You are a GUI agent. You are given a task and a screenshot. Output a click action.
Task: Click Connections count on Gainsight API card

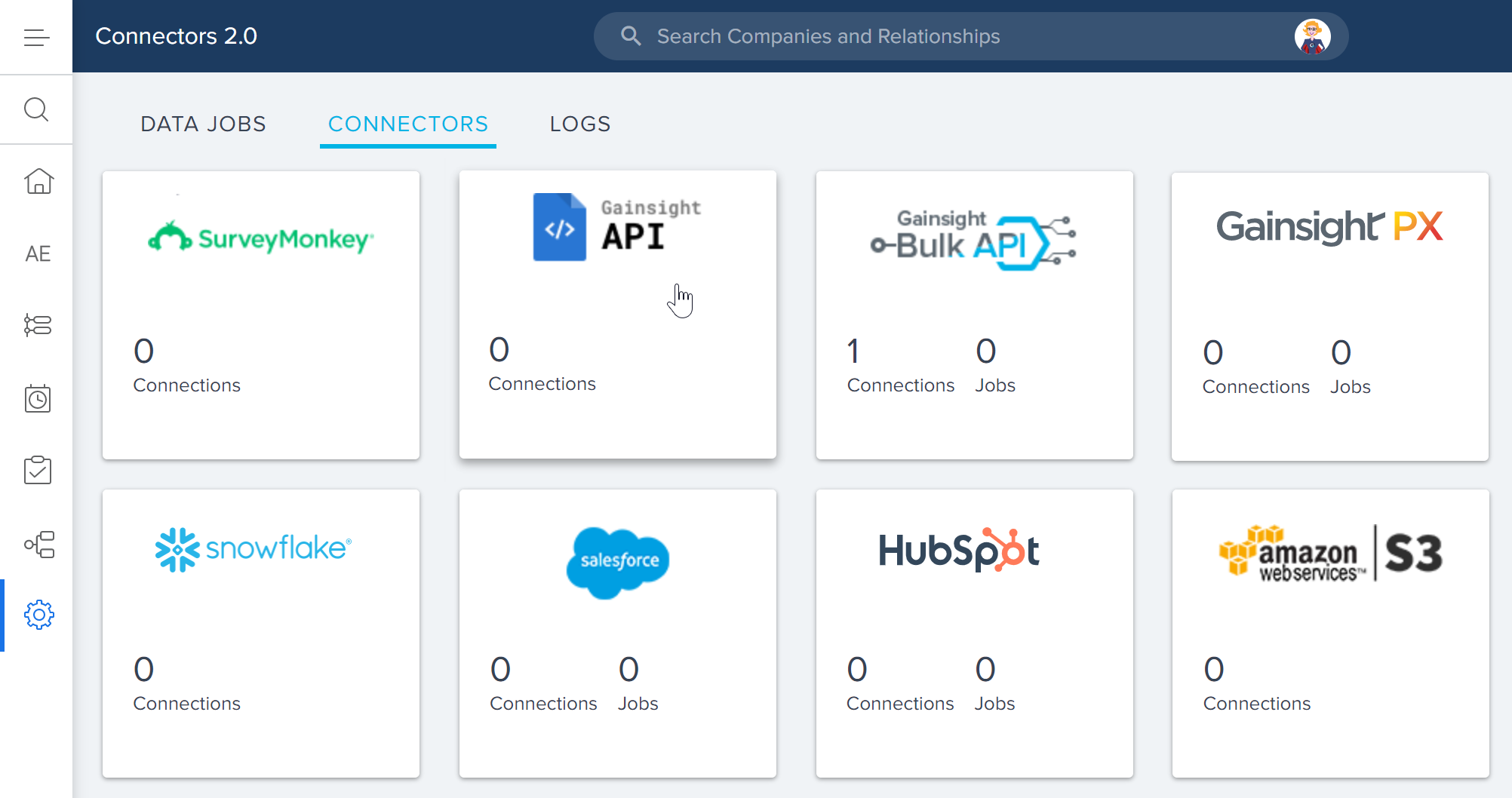[542, 364]
